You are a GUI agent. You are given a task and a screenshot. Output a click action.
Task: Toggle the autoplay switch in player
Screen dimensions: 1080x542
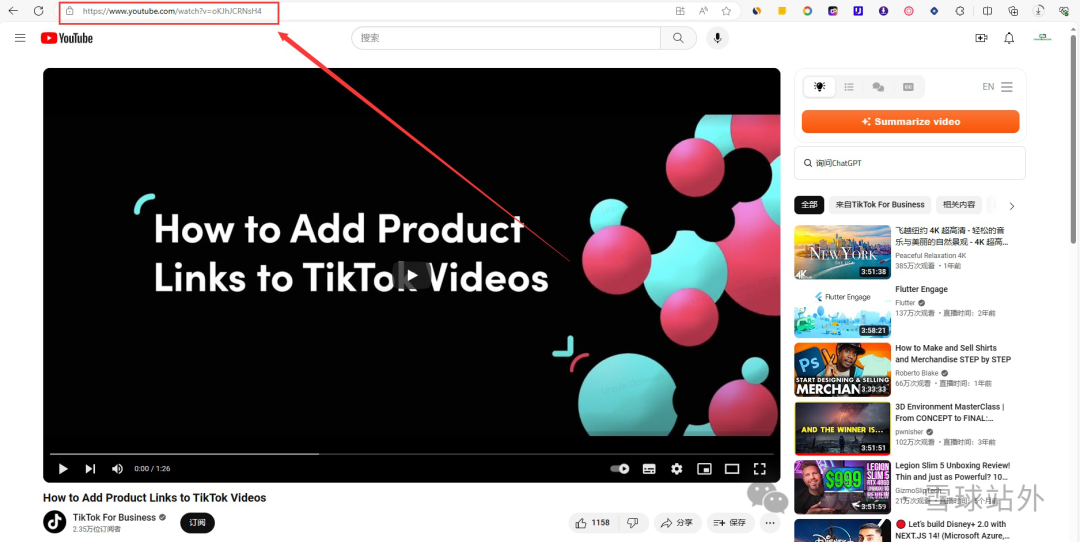[620, 469]
